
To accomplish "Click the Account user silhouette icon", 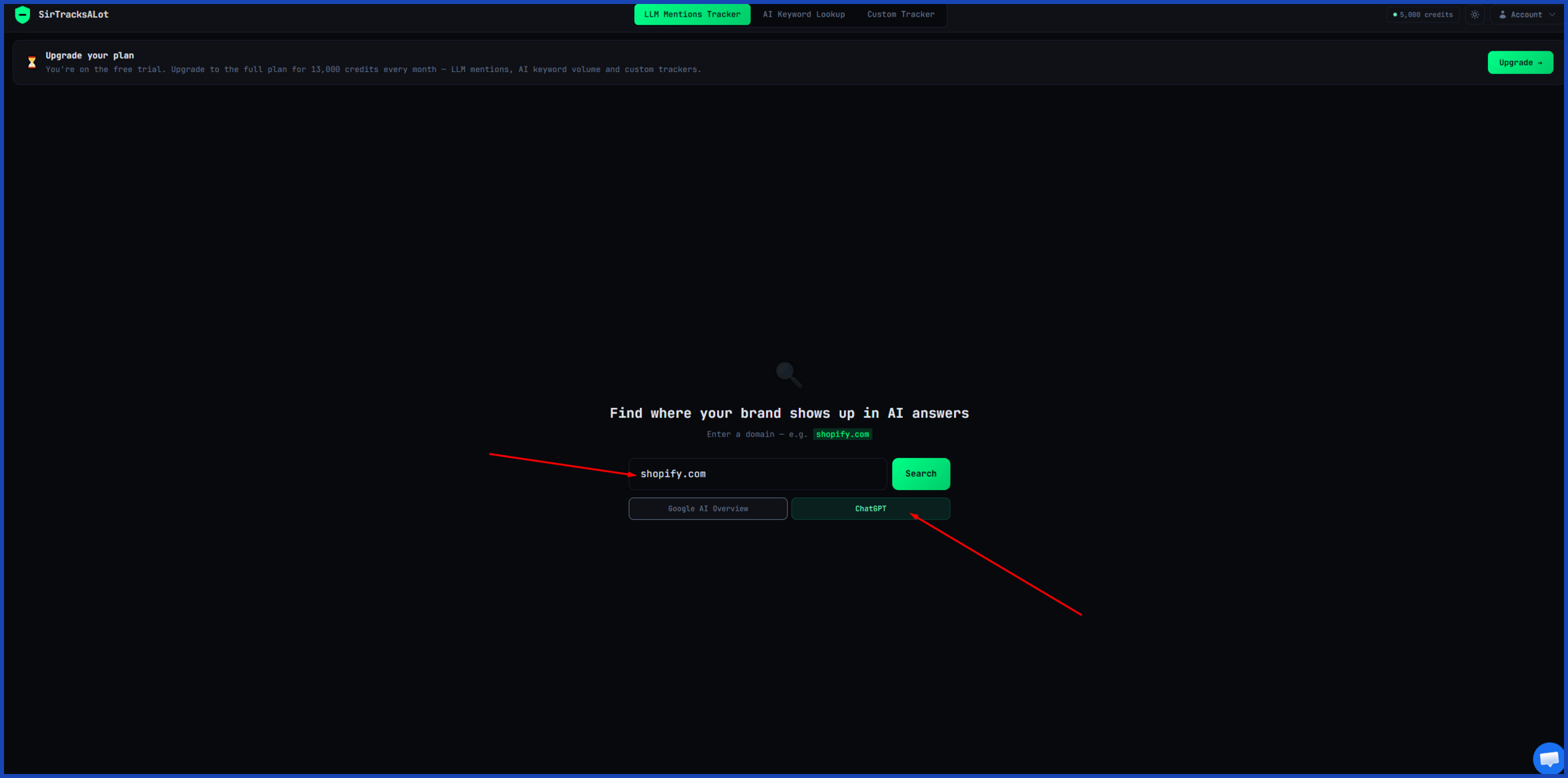I will point(1502,15).
